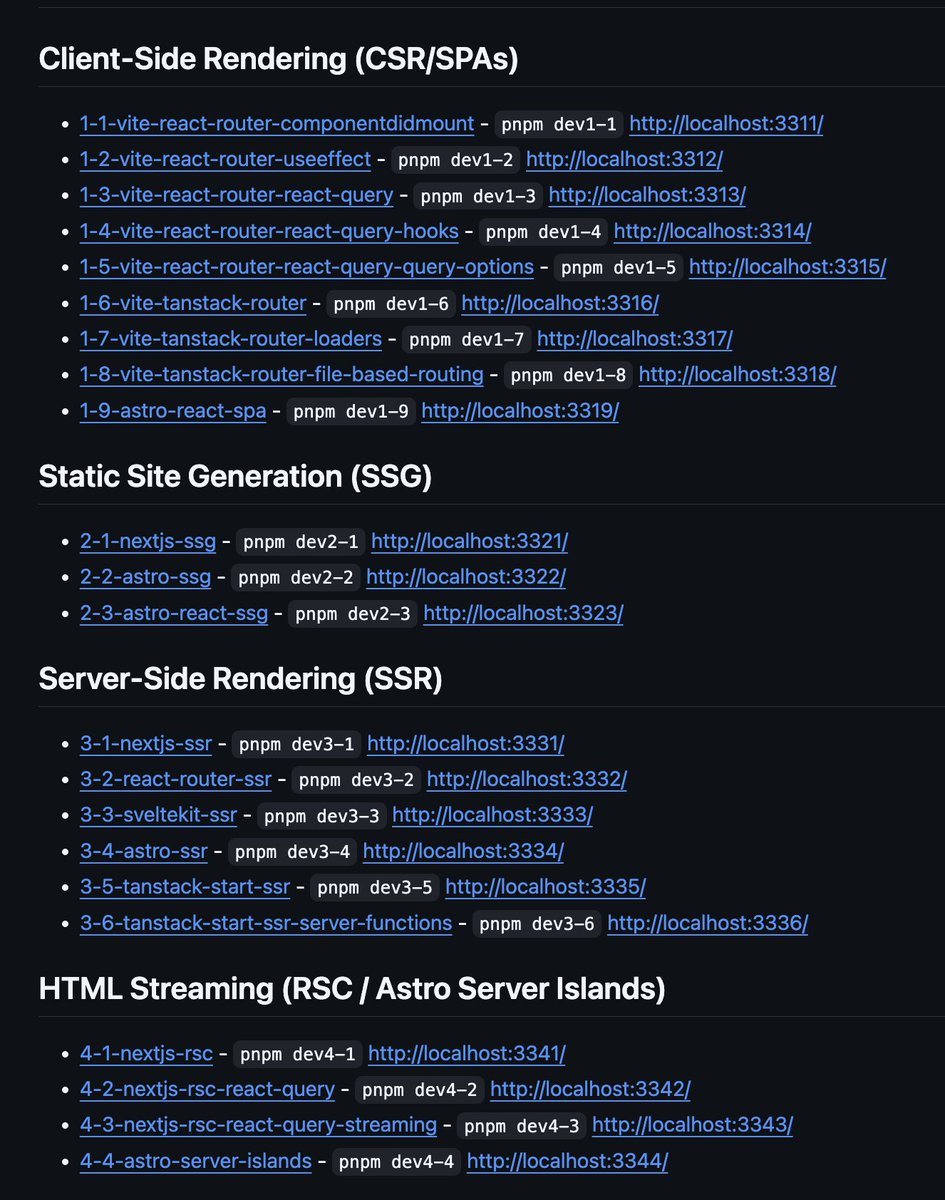Viewport: 945px width, 1200px height.
Task: Visit http://localhost:3344/ URL
Action: pyautogui.click(x=568, y=1162)
